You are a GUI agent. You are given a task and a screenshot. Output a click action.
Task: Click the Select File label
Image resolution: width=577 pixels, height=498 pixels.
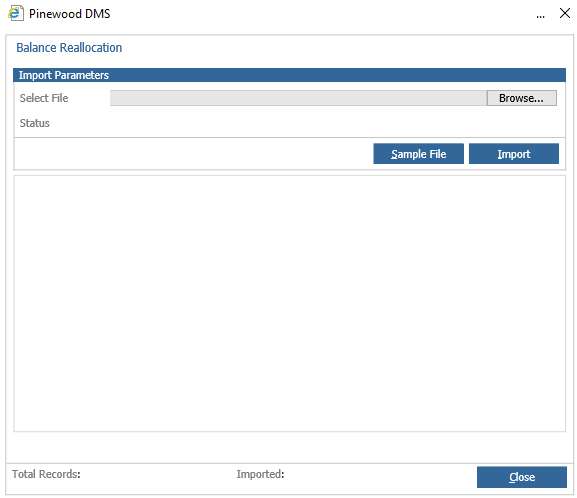(44, 98)
